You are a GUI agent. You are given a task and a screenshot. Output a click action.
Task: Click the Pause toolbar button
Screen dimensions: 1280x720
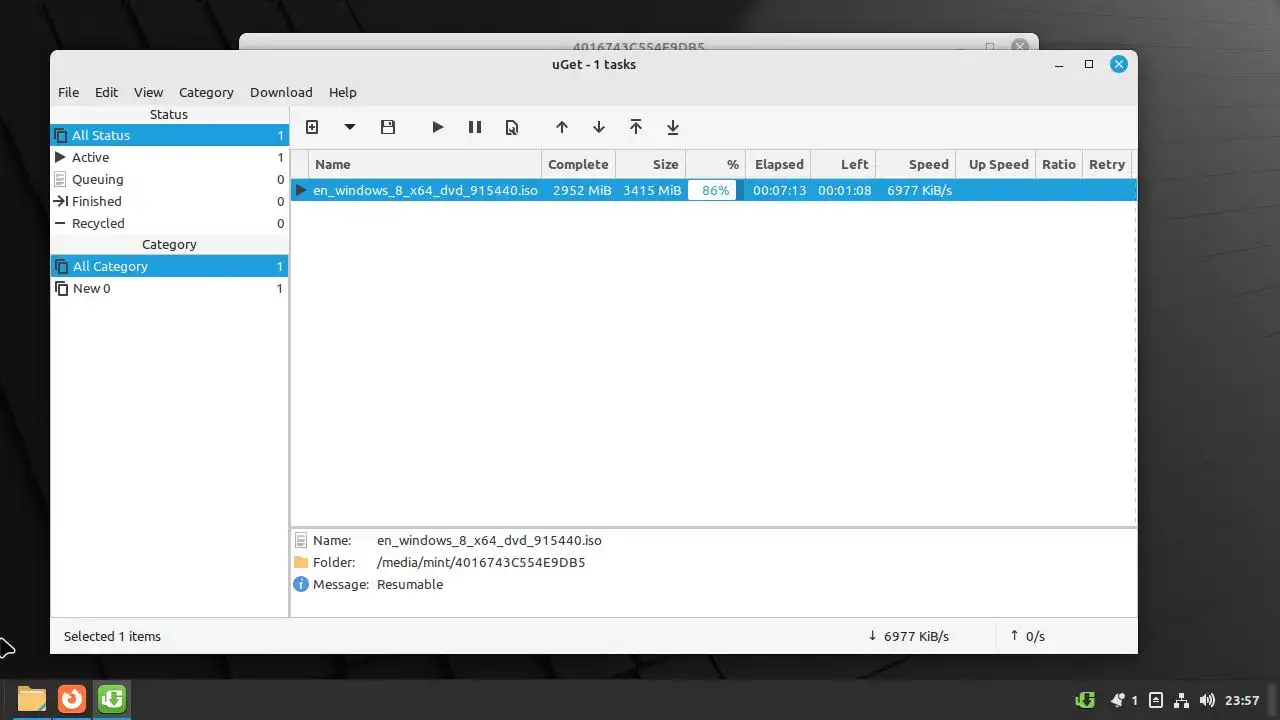[475, 127]
